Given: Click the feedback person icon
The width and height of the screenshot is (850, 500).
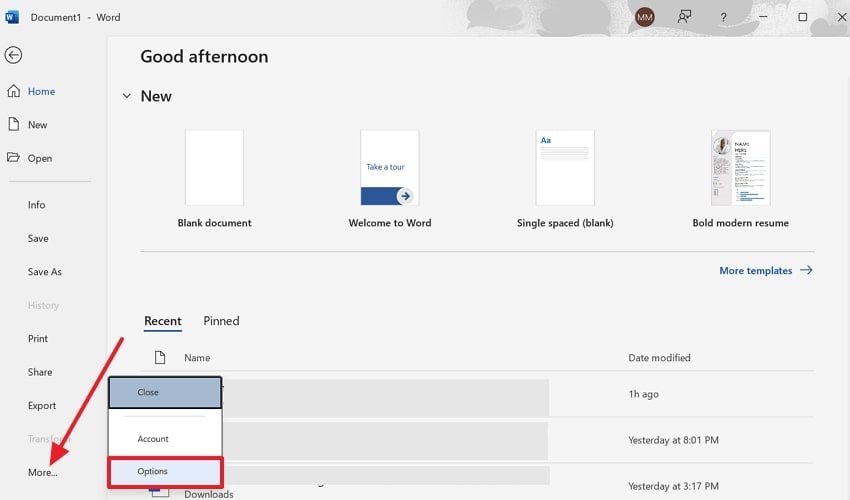Looking at the screenshot, I should point(684,17).
